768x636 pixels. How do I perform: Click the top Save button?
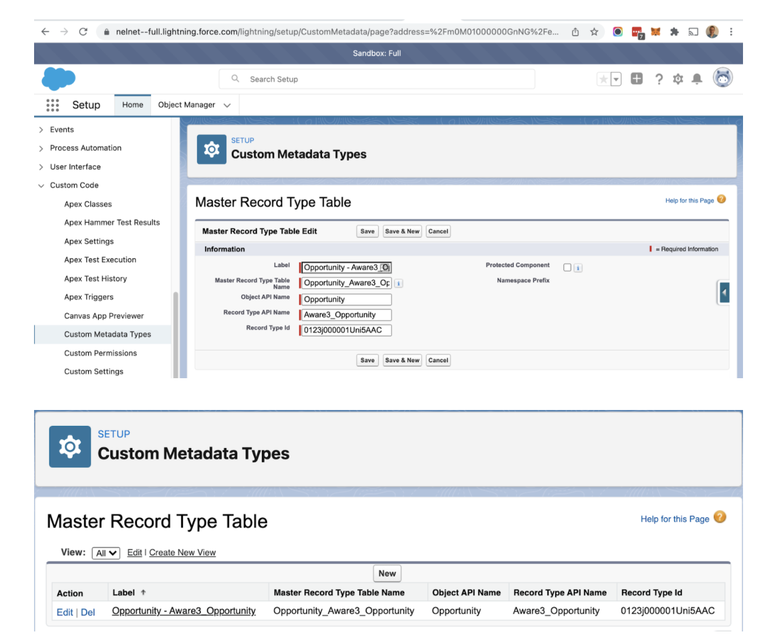click(367, 231)
